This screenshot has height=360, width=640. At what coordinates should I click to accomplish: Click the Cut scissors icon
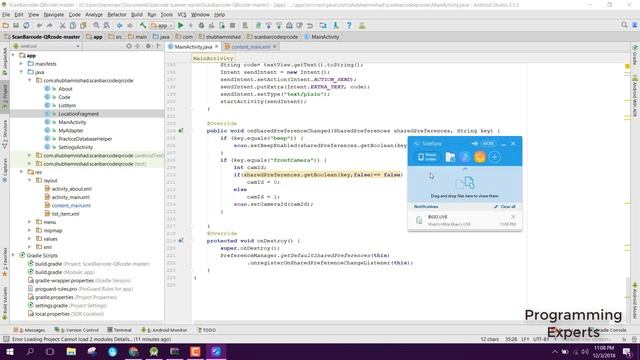click(x=62, y=25)
